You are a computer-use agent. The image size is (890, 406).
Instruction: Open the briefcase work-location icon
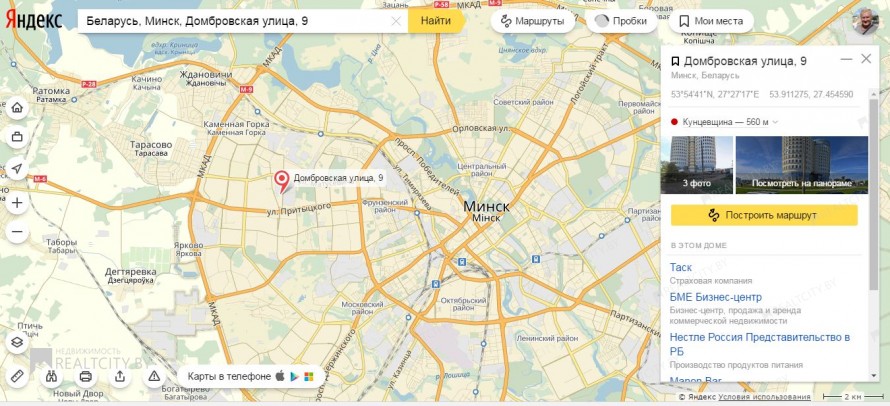click(17, 137)
